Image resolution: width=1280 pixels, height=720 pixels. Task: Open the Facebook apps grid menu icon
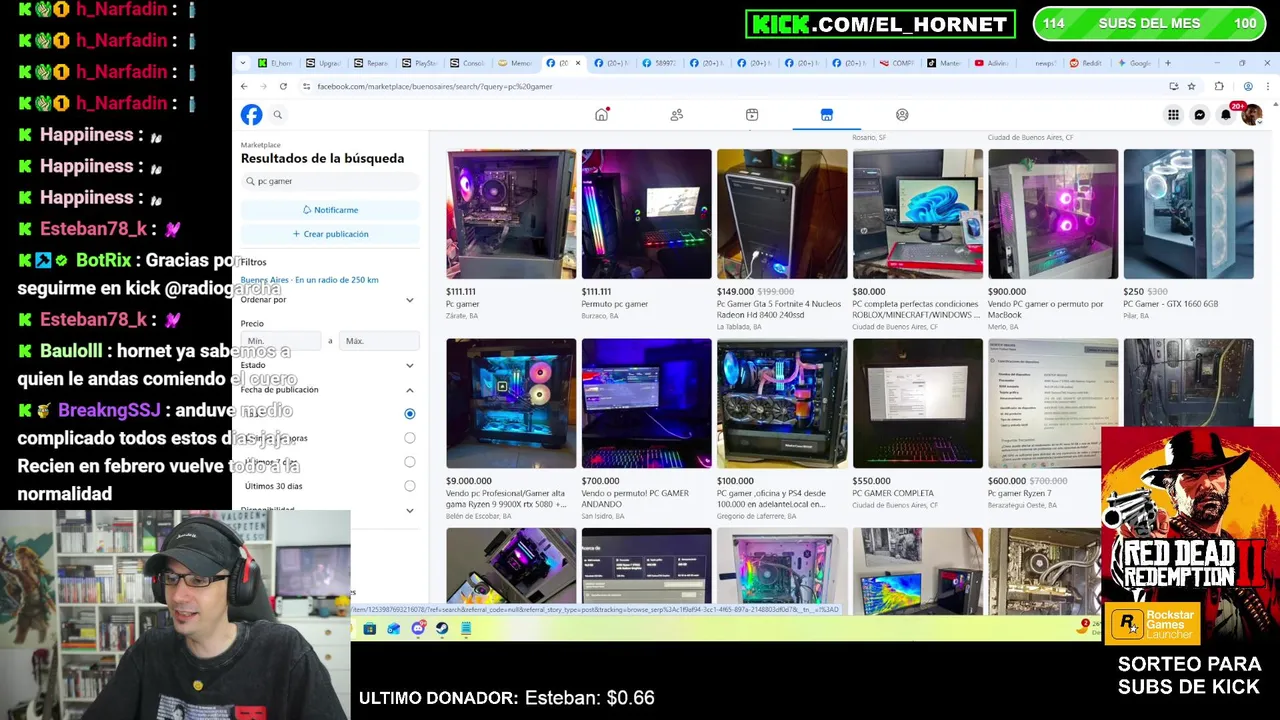tap(1173, 115)
